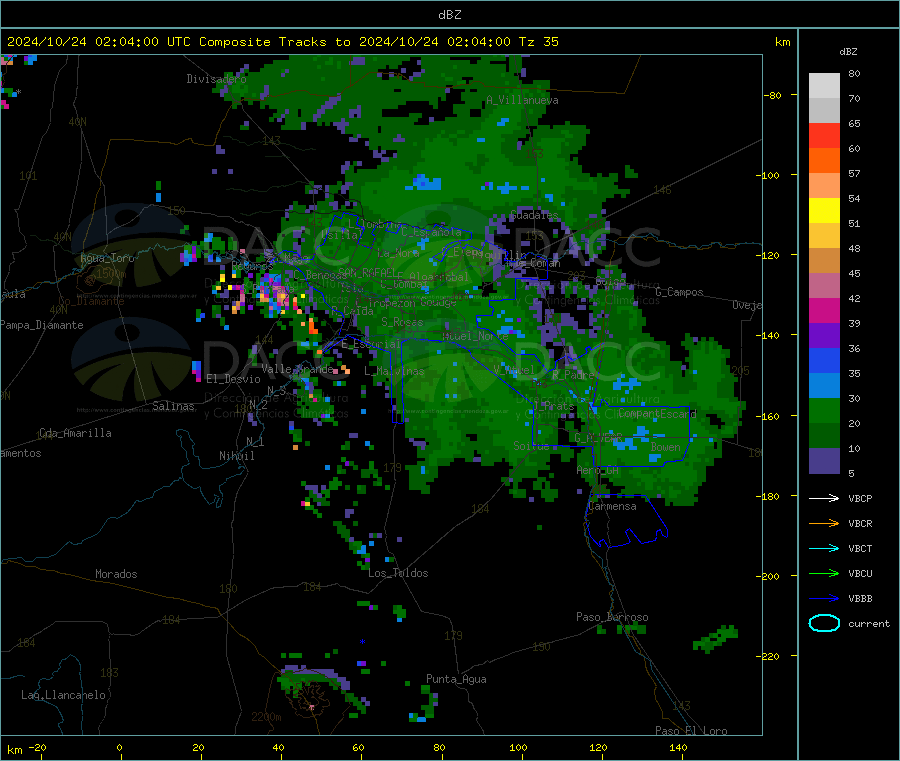Click the 'dBZ' title at top
This screenshot has width=900, height=761.
[449, 15]
